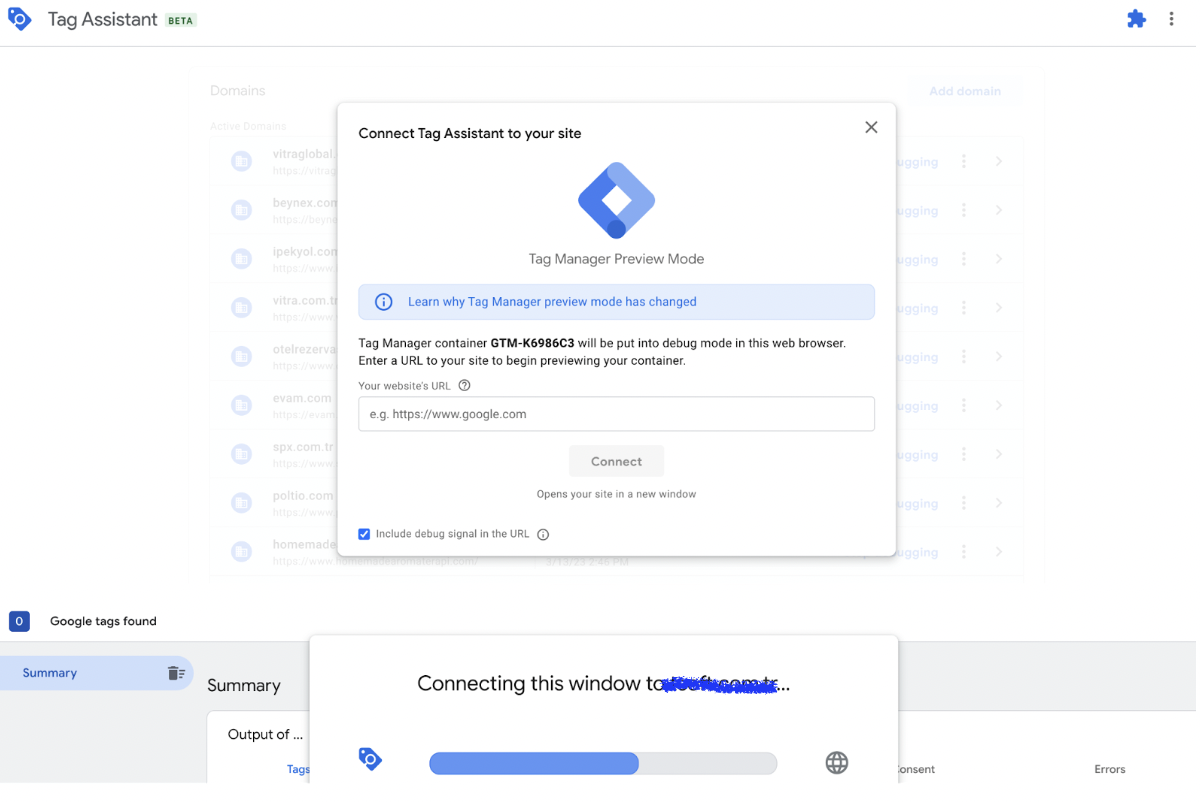
Task: Click the Tag Assistant logo icon
Action: point(20,19)
